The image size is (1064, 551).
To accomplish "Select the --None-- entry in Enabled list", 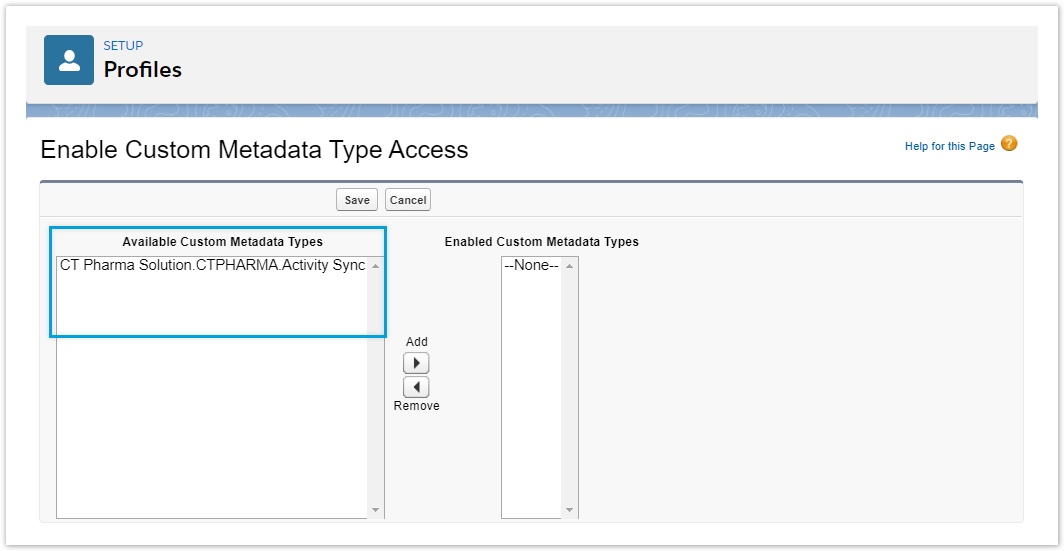I will 531,266.
